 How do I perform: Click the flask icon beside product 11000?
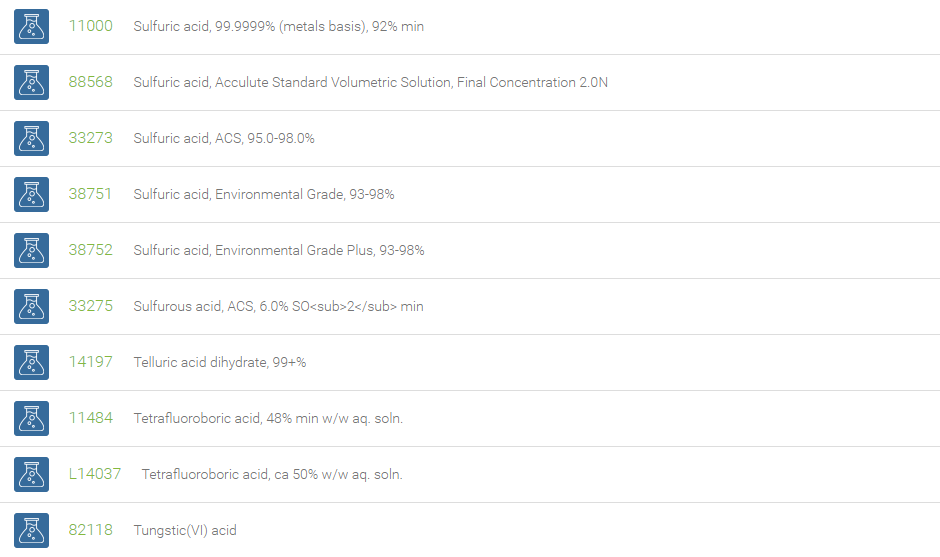(31, 26)
